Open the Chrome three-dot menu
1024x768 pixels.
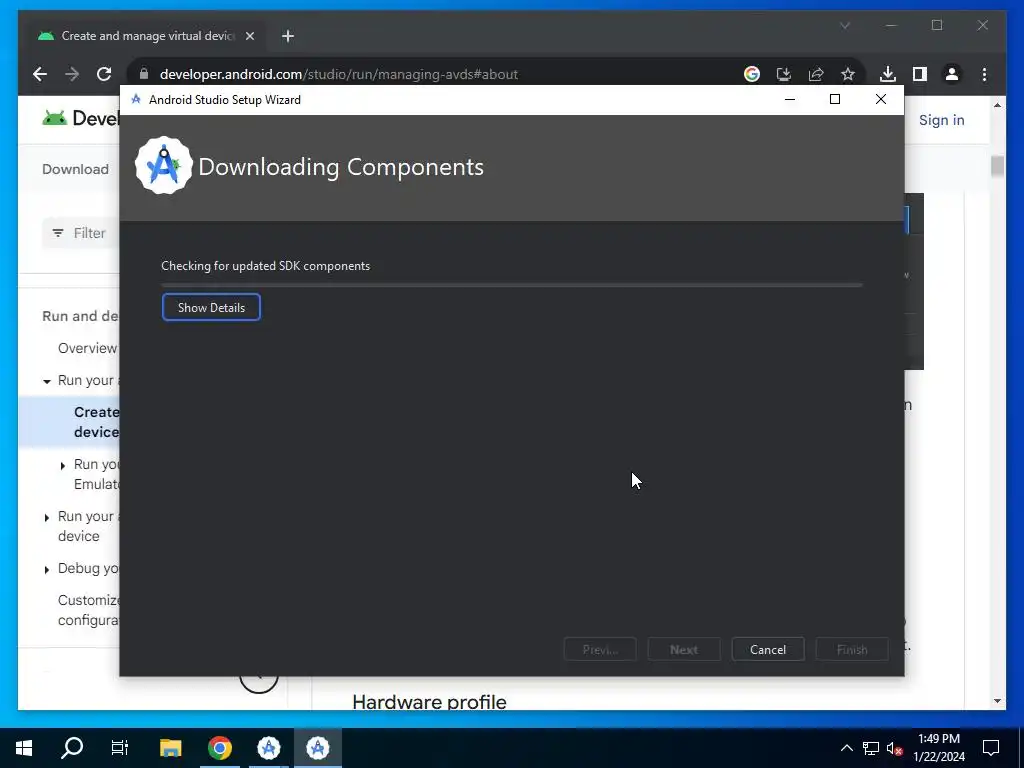click(984, 74)
